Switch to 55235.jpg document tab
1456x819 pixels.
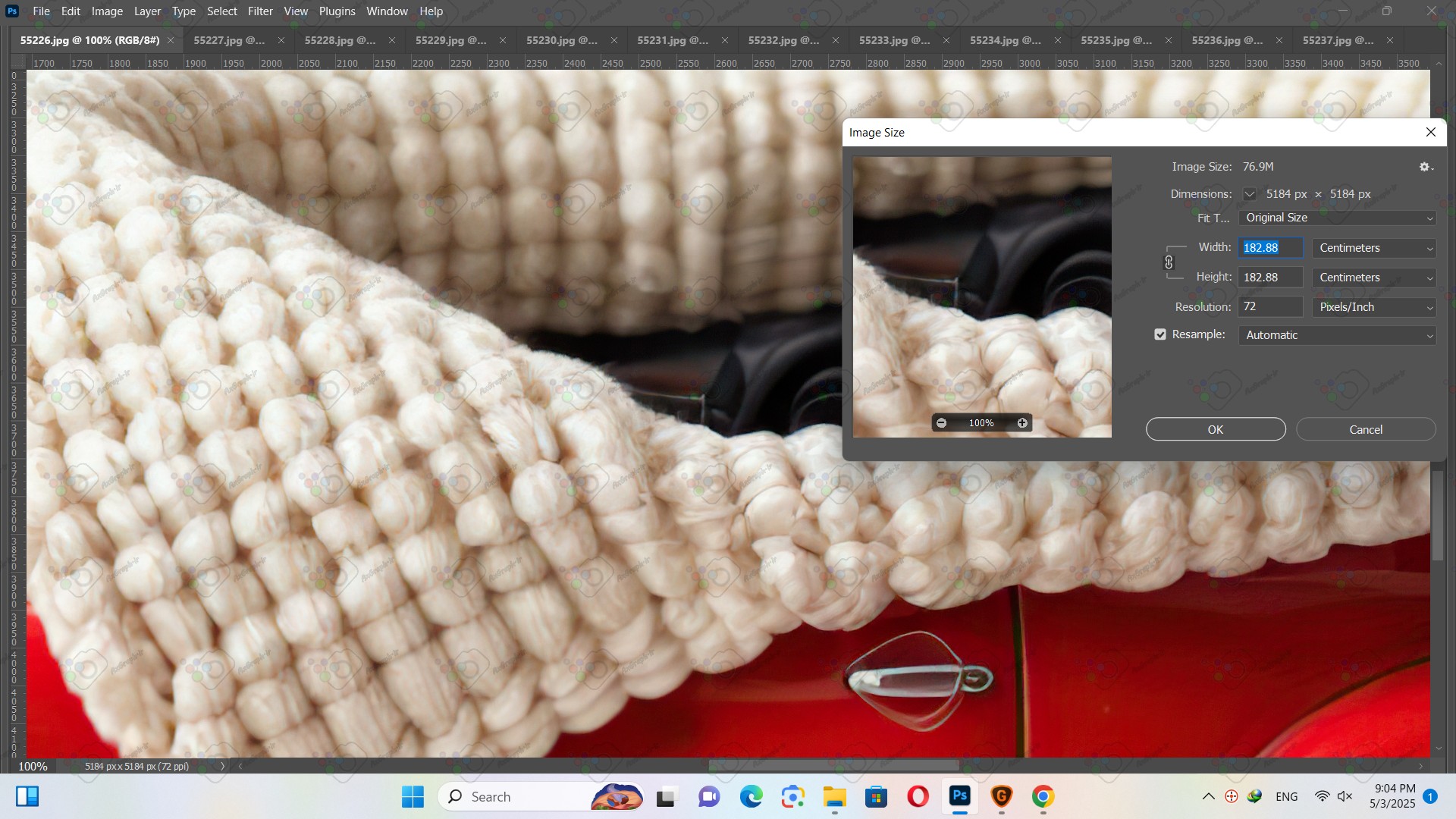(1116, 40)
